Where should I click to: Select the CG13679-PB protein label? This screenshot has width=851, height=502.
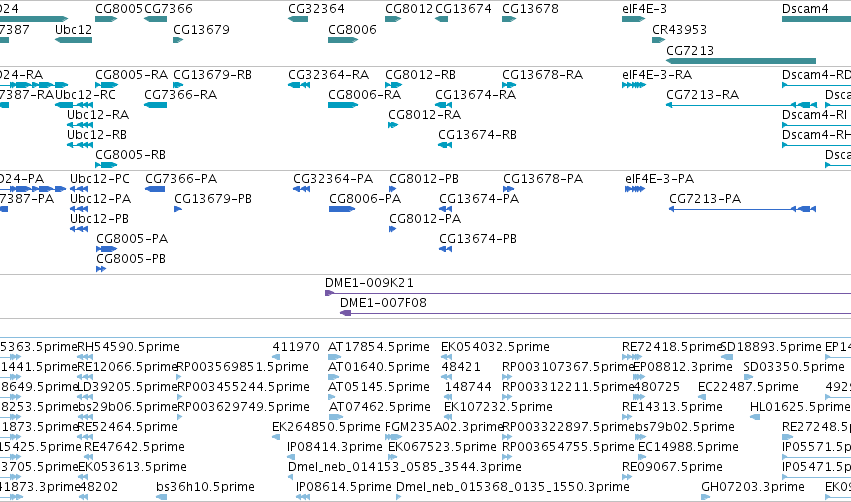tap(213, 199)
